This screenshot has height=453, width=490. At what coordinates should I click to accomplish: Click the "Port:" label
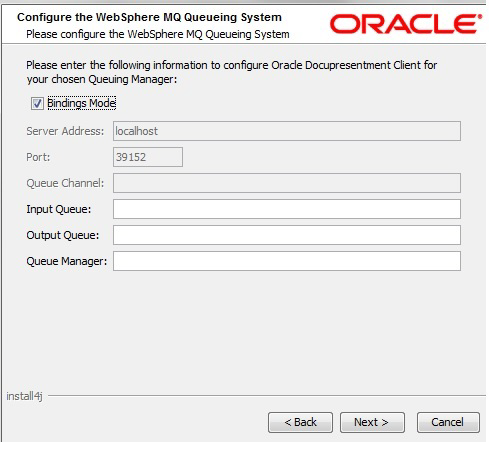pos(38,157)
